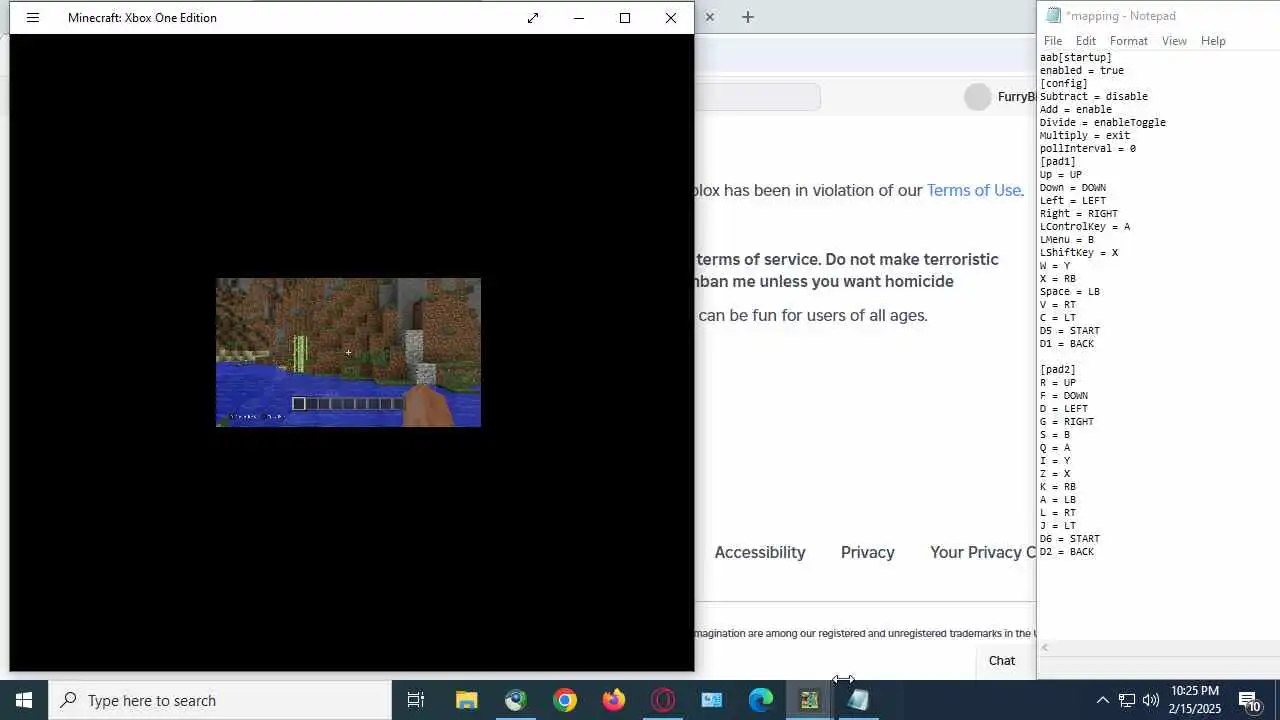Open Notepad File menu

click(x=1053, y=41)
